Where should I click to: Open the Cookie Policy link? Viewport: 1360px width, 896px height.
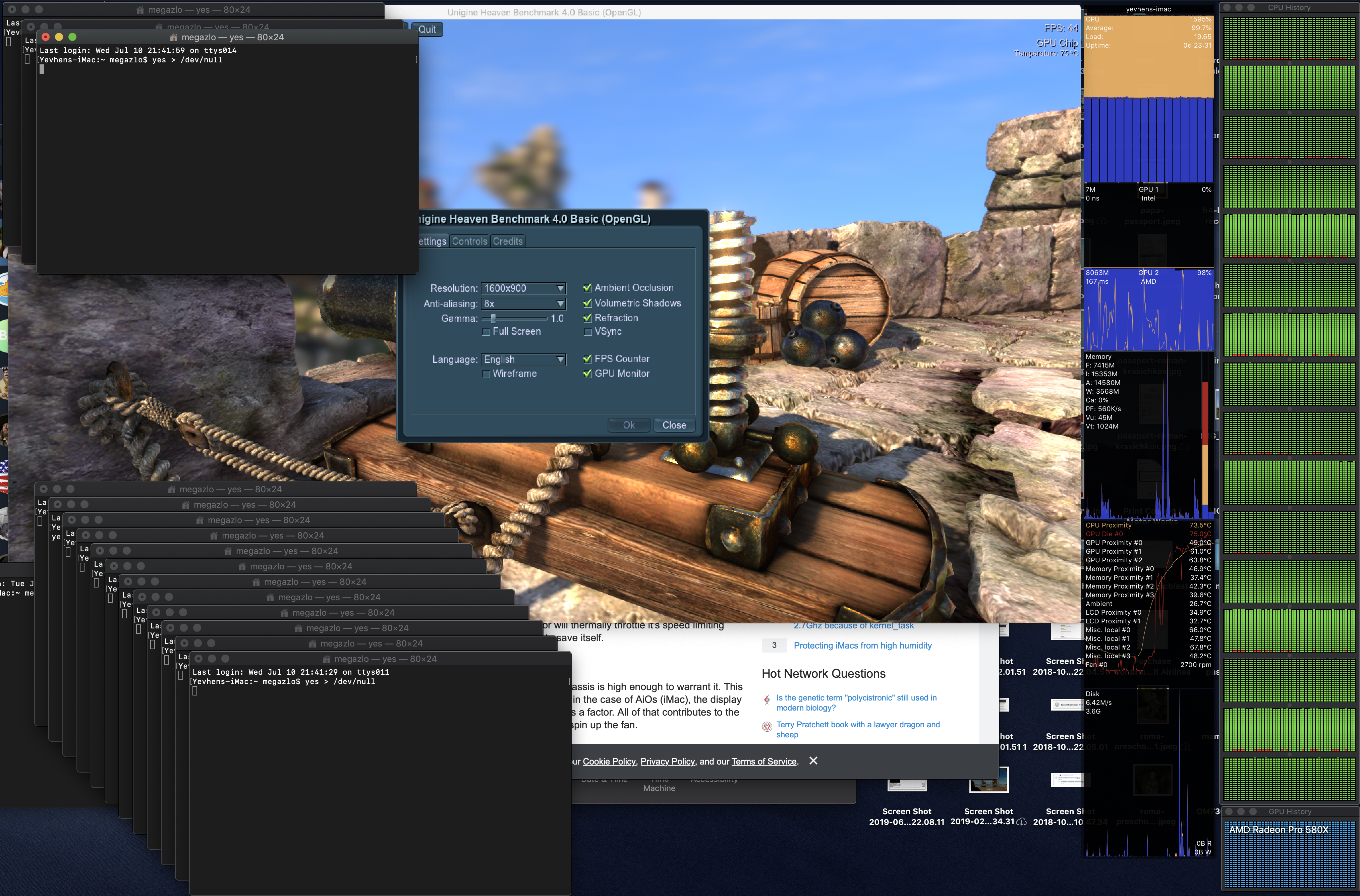click(x=609, y=761)
